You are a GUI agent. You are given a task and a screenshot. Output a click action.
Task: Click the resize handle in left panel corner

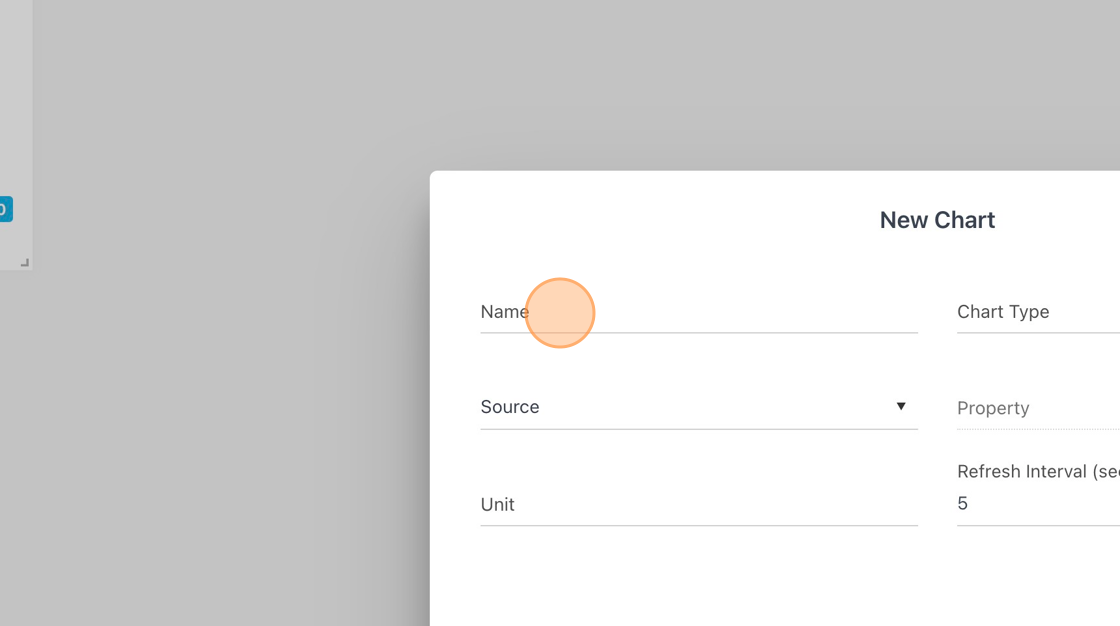coord(25,262)
